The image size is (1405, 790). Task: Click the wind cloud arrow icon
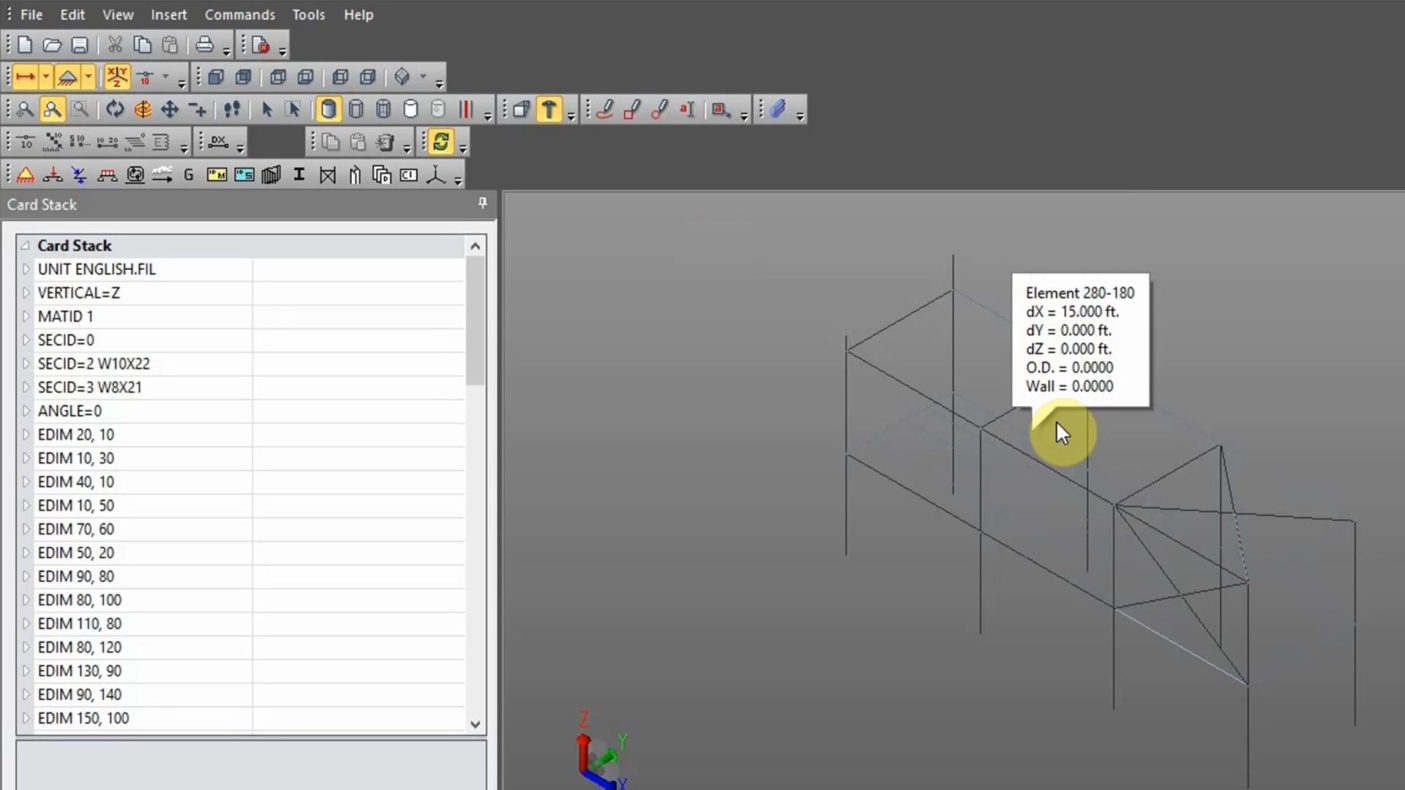162,175
